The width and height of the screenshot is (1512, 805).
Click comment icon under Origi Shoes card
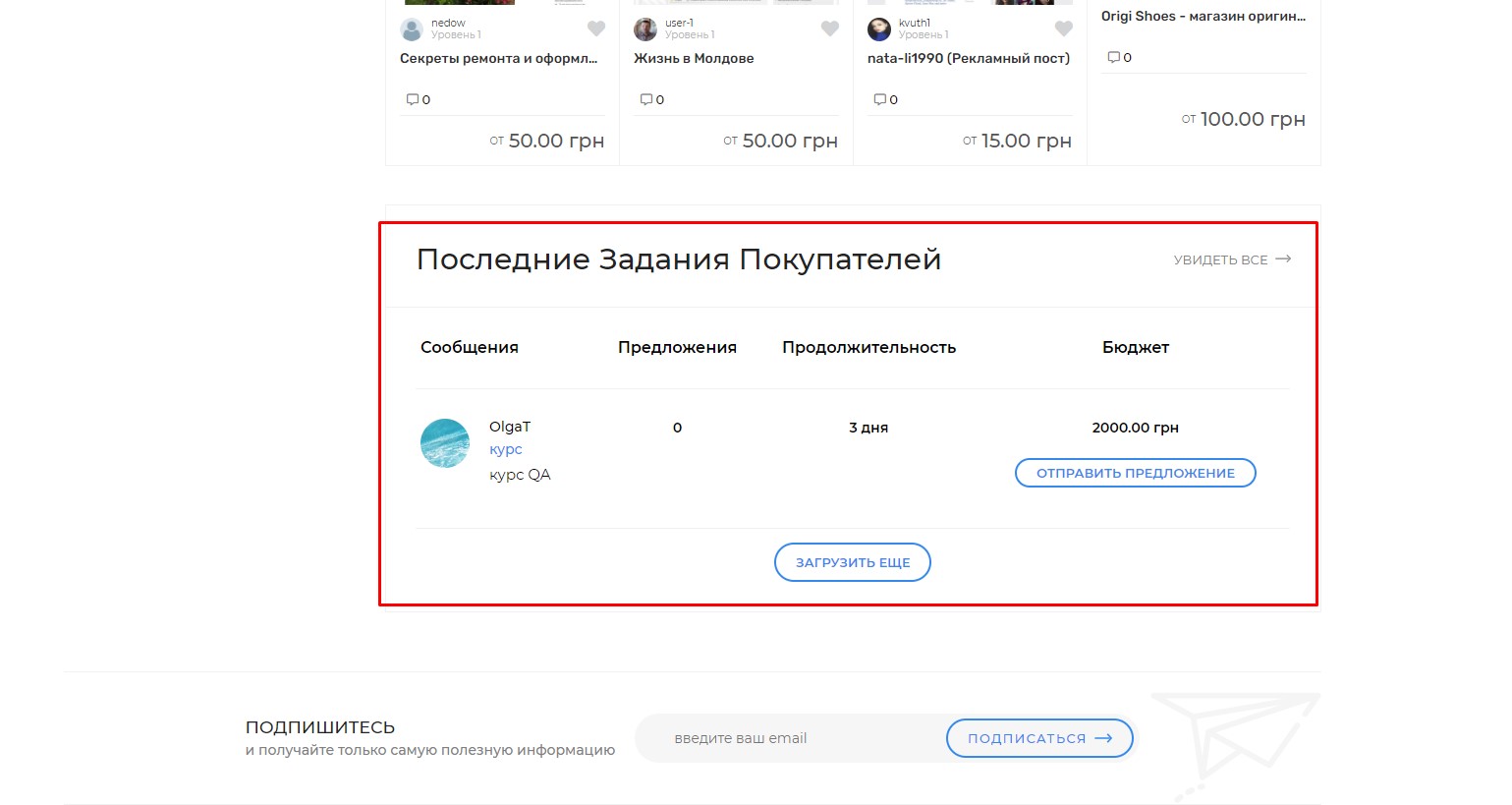pyautogui.click(x=1114, y=57)
